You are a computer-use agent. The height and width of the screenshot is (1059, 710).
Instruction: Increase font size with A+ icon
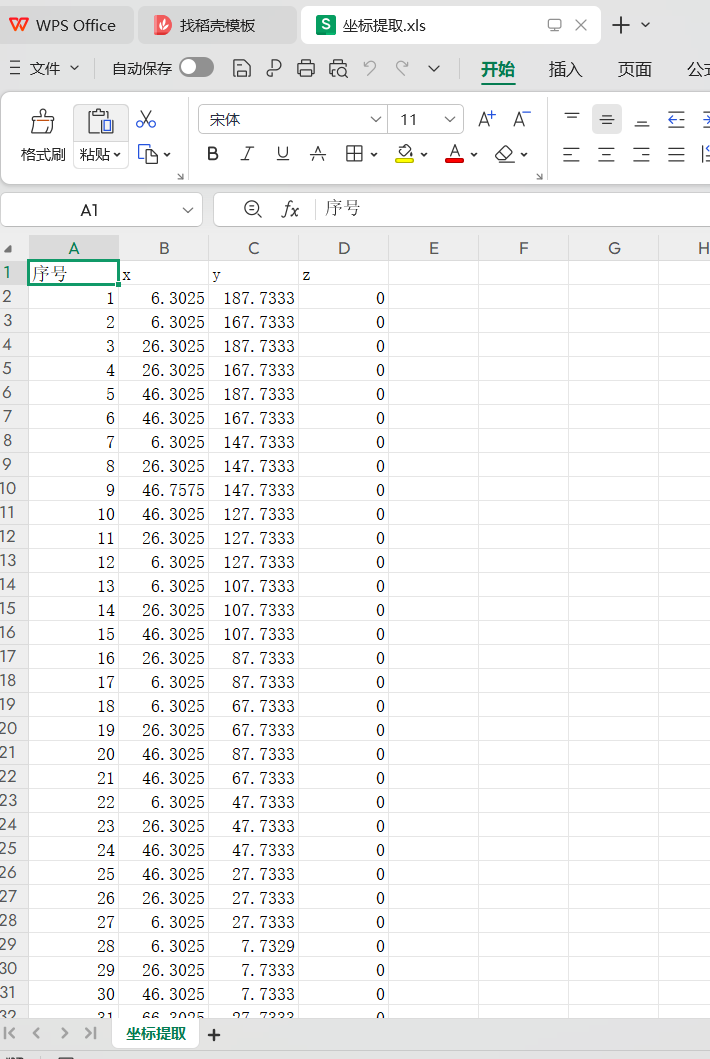click(487, 119)
